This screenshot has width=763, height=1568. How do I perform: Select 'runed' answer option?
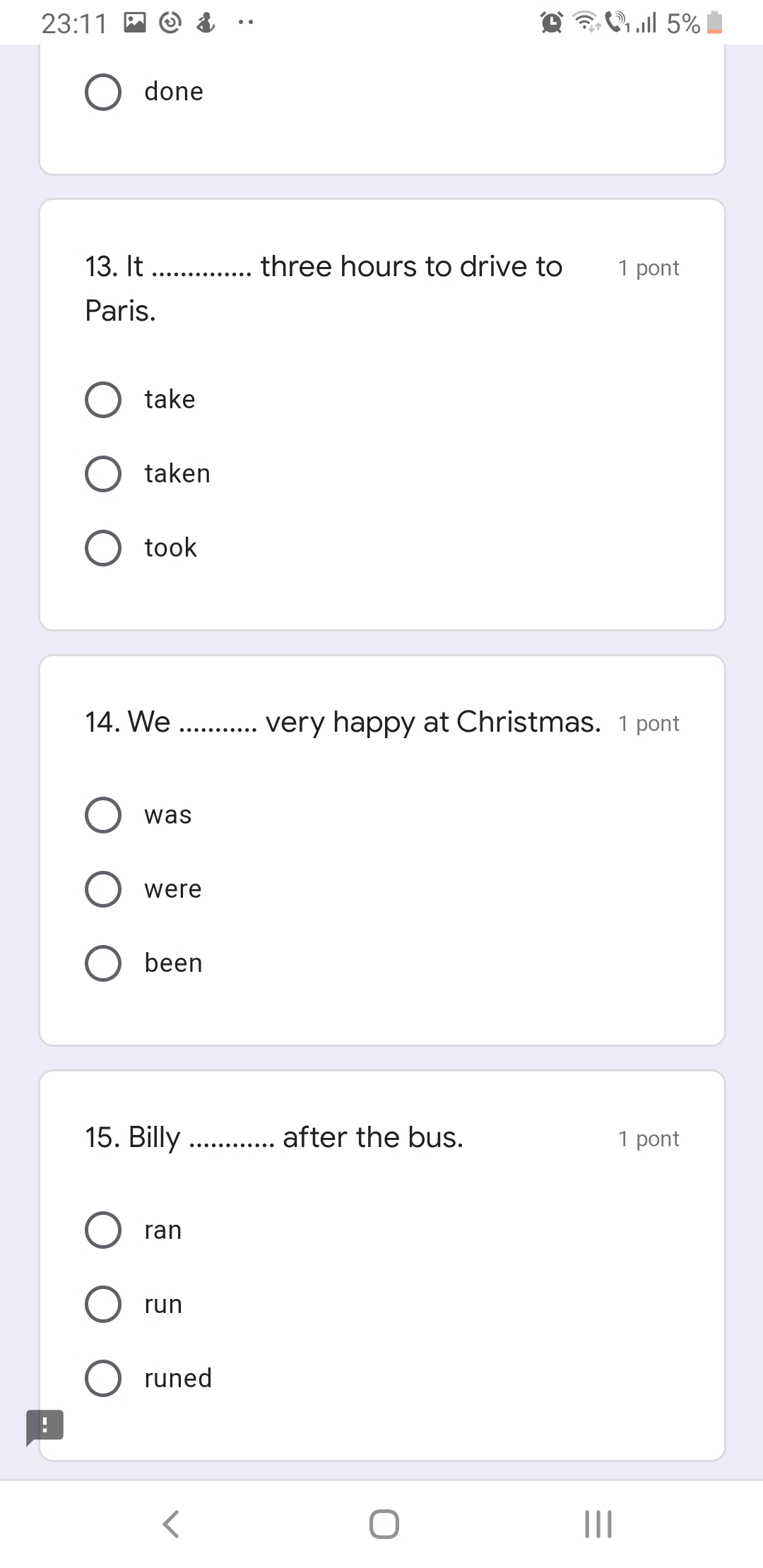pyautogui.click(x=103, y=1379)
